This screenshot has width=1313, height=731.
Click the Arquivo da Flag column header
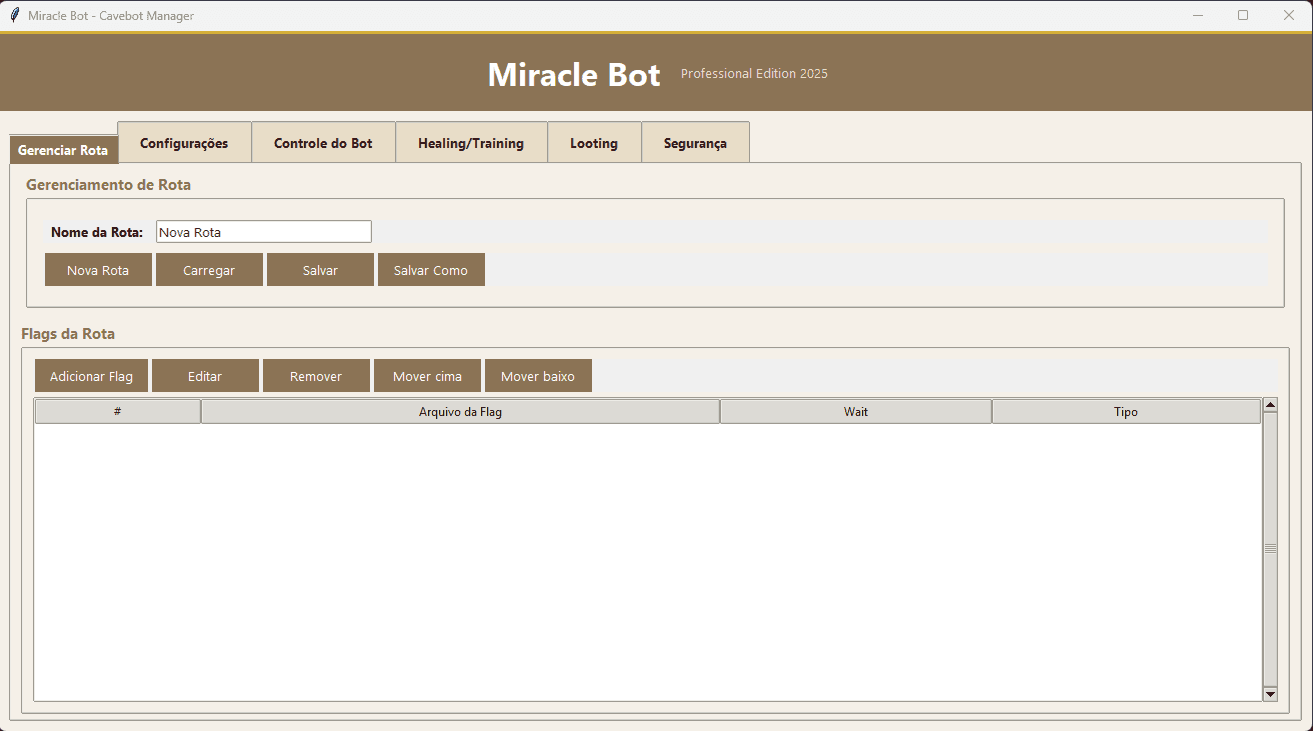click(x=460, y=410)
